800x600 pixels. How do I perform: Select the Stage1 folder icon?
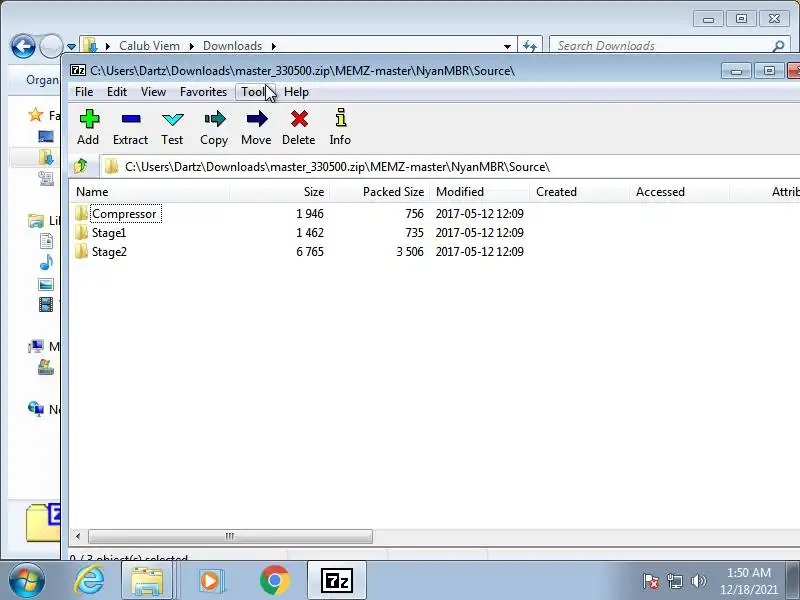pos(81,233)
